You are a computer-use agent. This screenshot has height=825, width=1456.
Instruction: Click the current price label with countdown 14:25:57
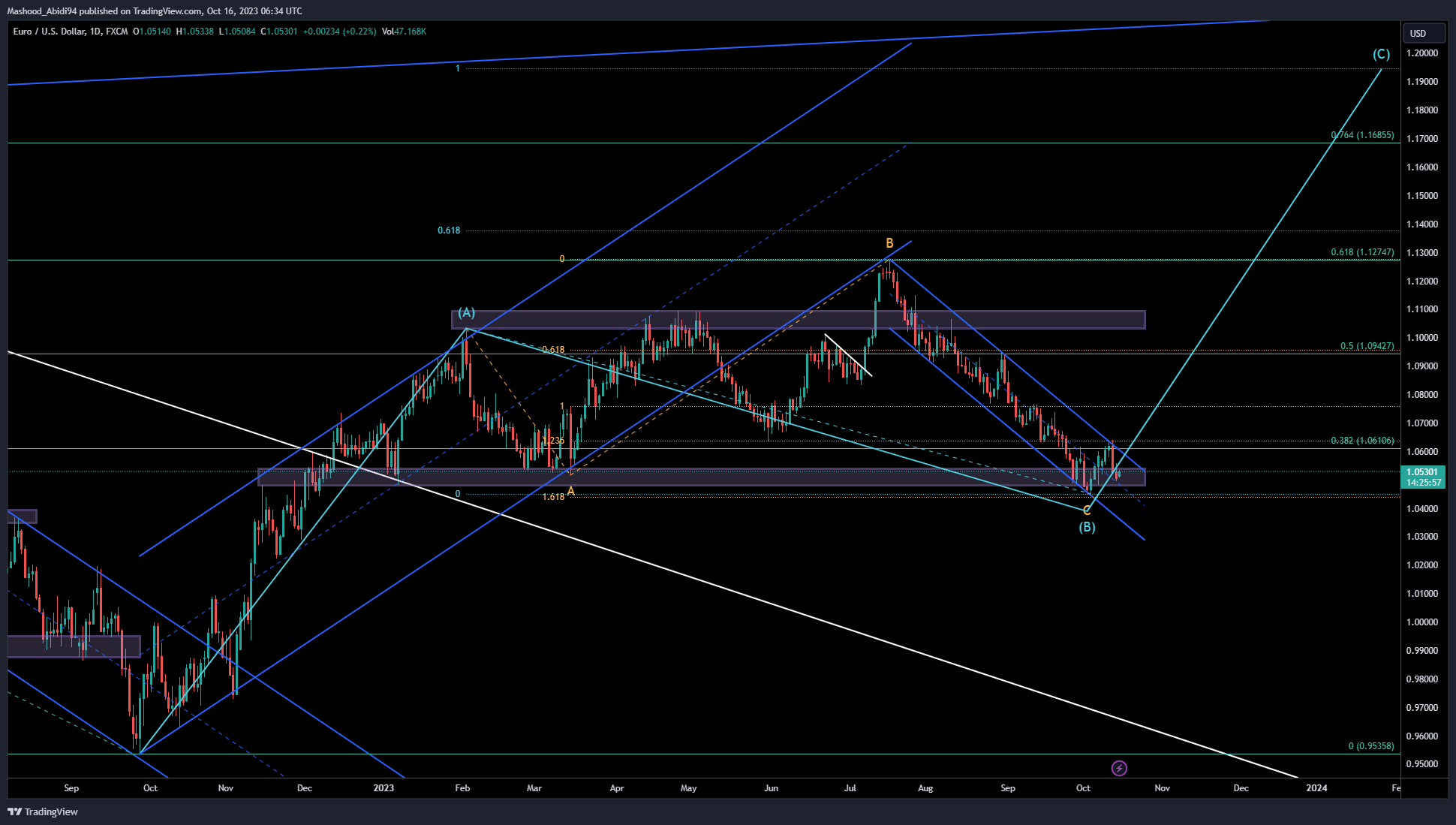coord(1423,477)
